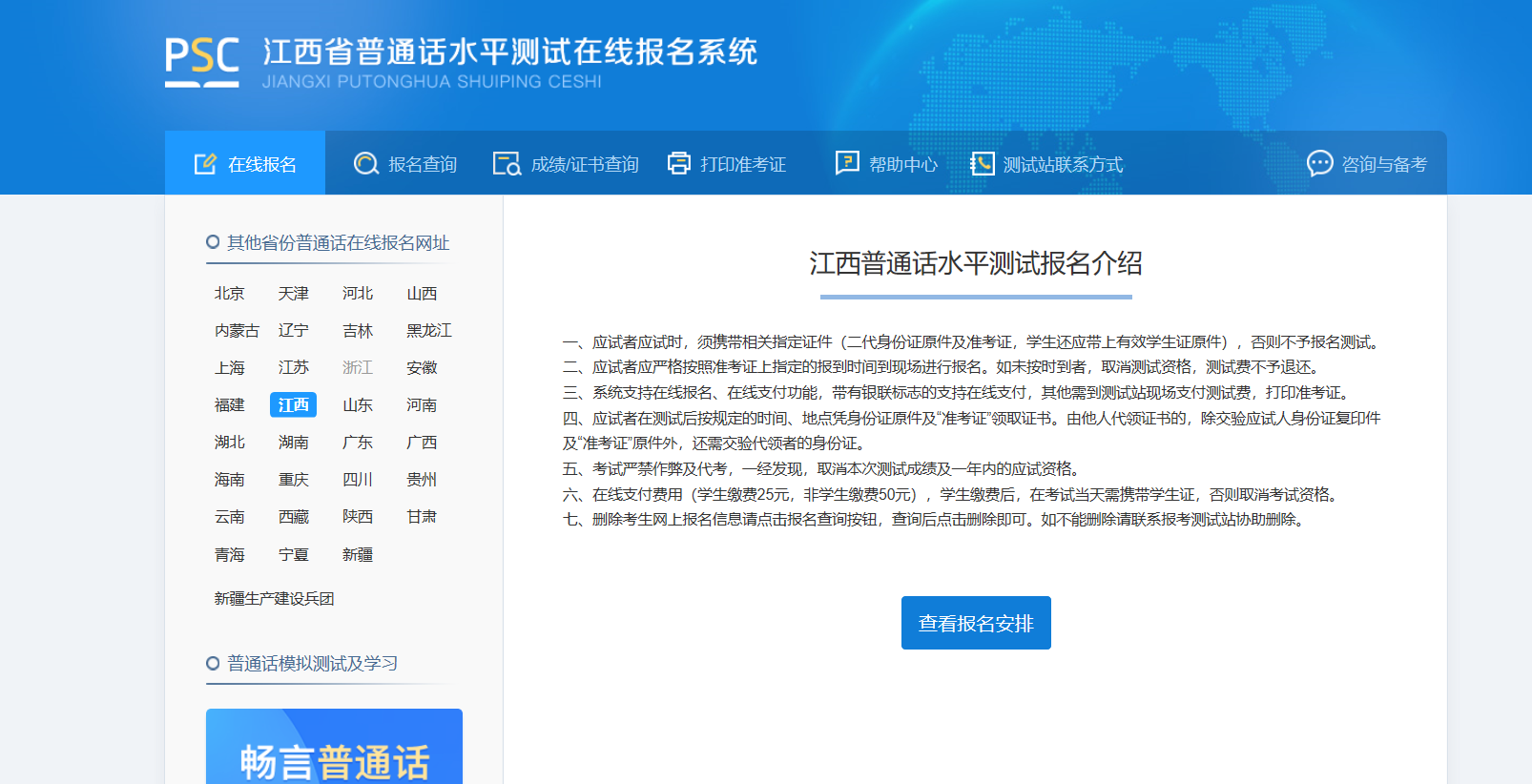Switch to 成绩/证书查询 tab
The height and width of the screenshot is (784, 1532).
click(566, 164)
